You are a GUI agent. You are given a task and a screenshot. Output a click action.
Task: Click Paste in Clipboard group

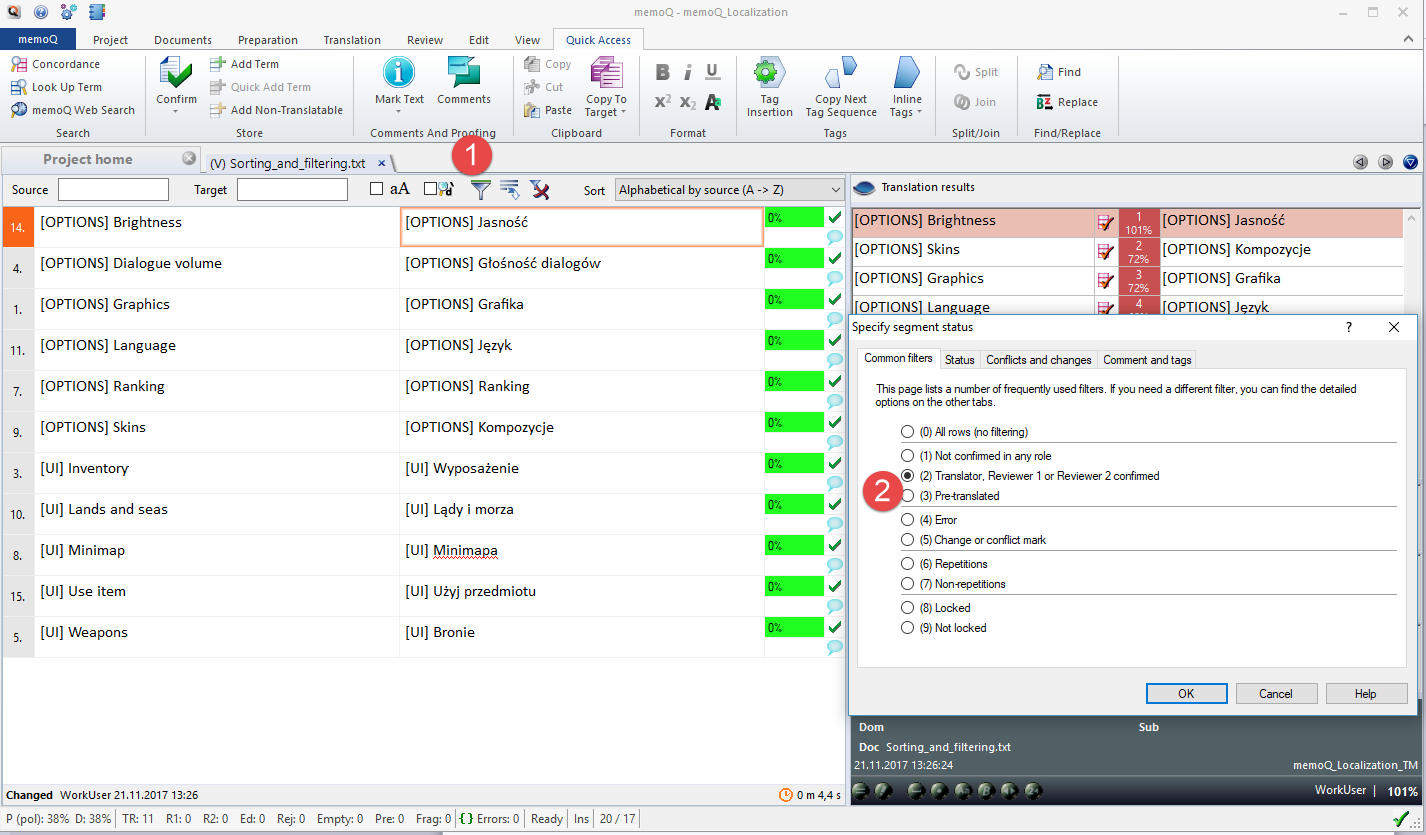pyautogui.click(x=548, y=110)
